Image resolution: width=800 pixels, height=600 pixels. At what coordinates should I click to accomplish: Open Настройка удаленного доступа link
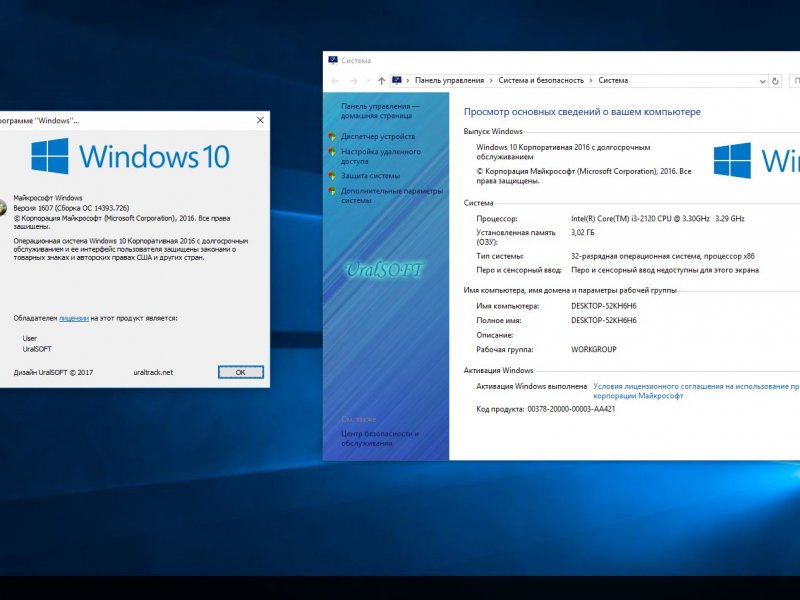381,156
